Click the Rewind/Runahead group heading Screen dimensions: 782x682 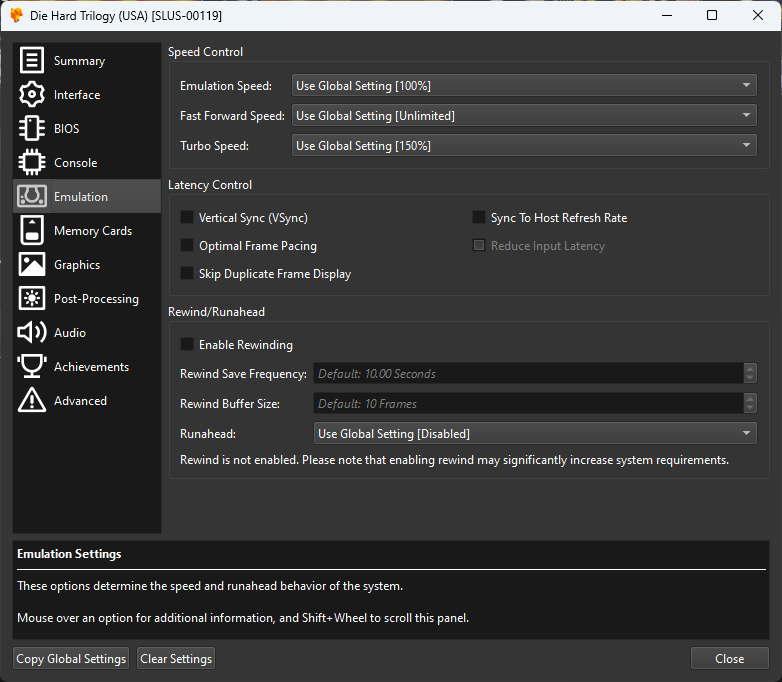(x=216, y=312)
